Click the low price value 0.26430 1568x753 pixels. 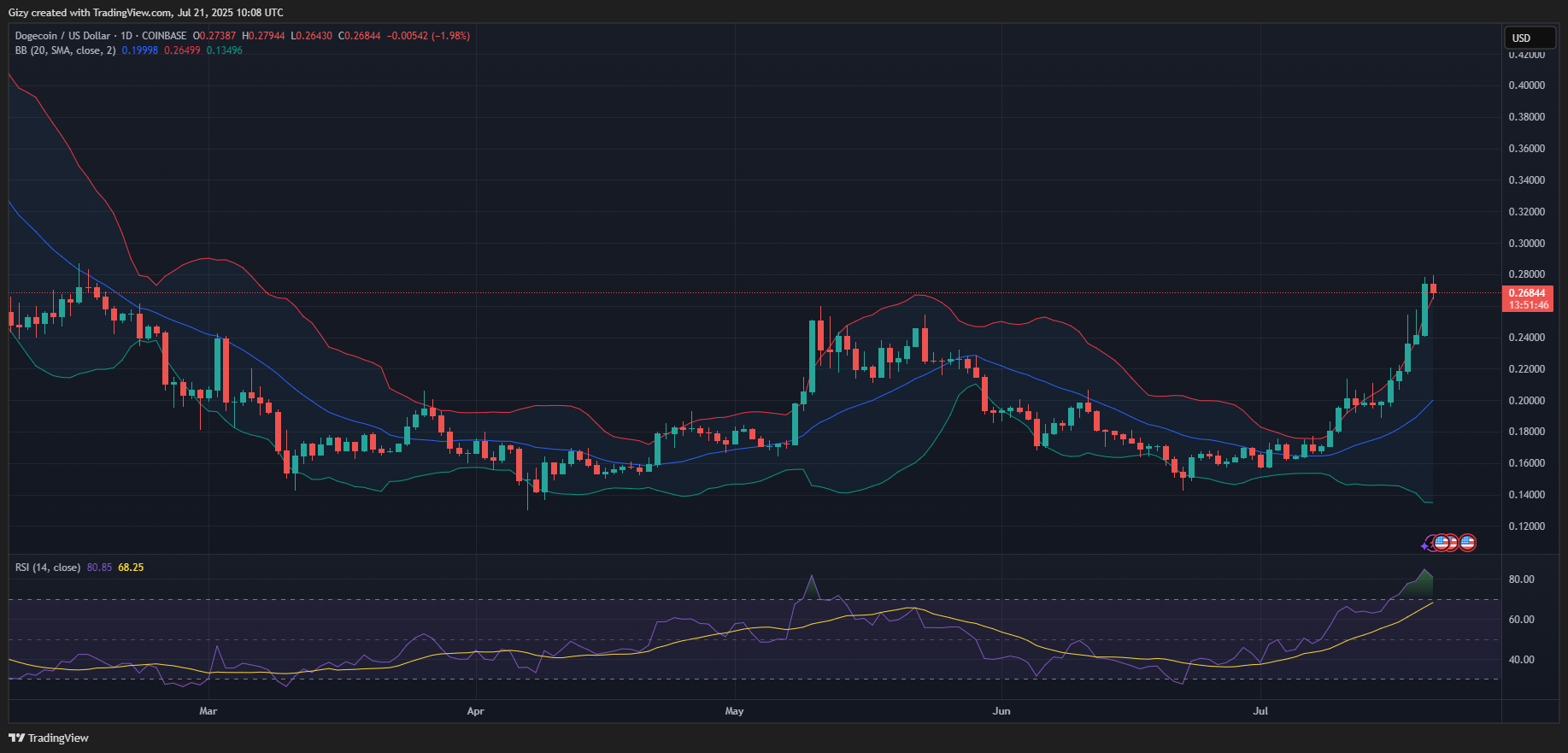point(314,36)
